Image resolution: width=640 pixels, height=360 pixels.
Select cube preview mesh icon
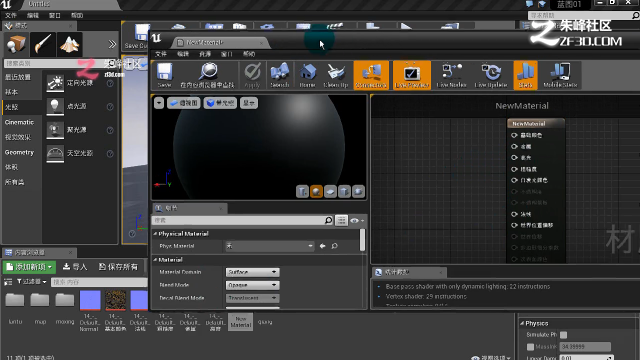pos(344,191)
